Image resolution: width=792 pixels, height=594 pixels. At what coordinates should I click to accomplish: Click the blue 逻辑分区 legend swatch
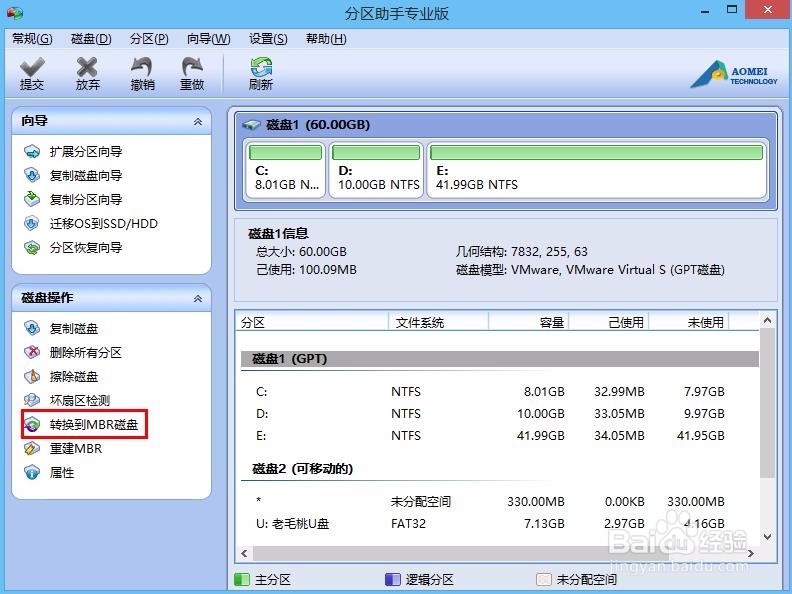(x=392, y=579)
